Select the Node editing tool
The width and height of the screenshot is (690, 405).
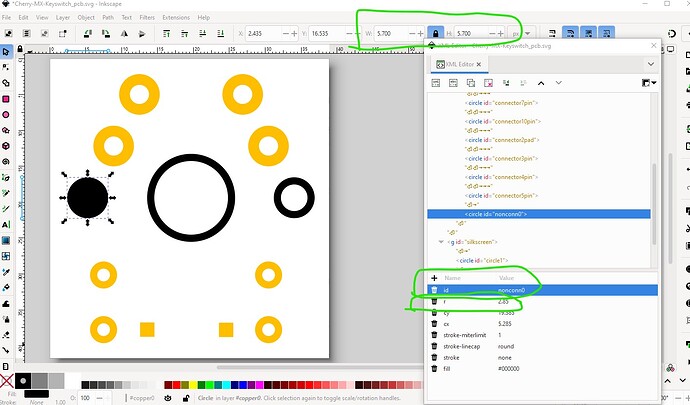(6, 67)
